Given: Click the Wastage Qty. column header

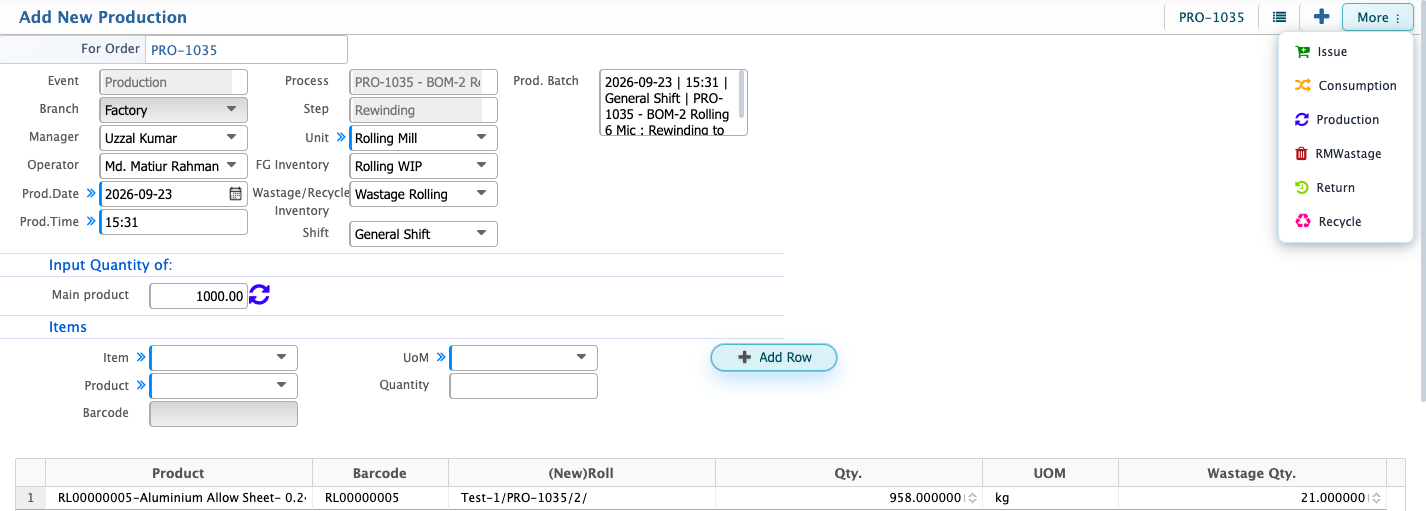Looking at the screenshot, I should click(1252, 473).
